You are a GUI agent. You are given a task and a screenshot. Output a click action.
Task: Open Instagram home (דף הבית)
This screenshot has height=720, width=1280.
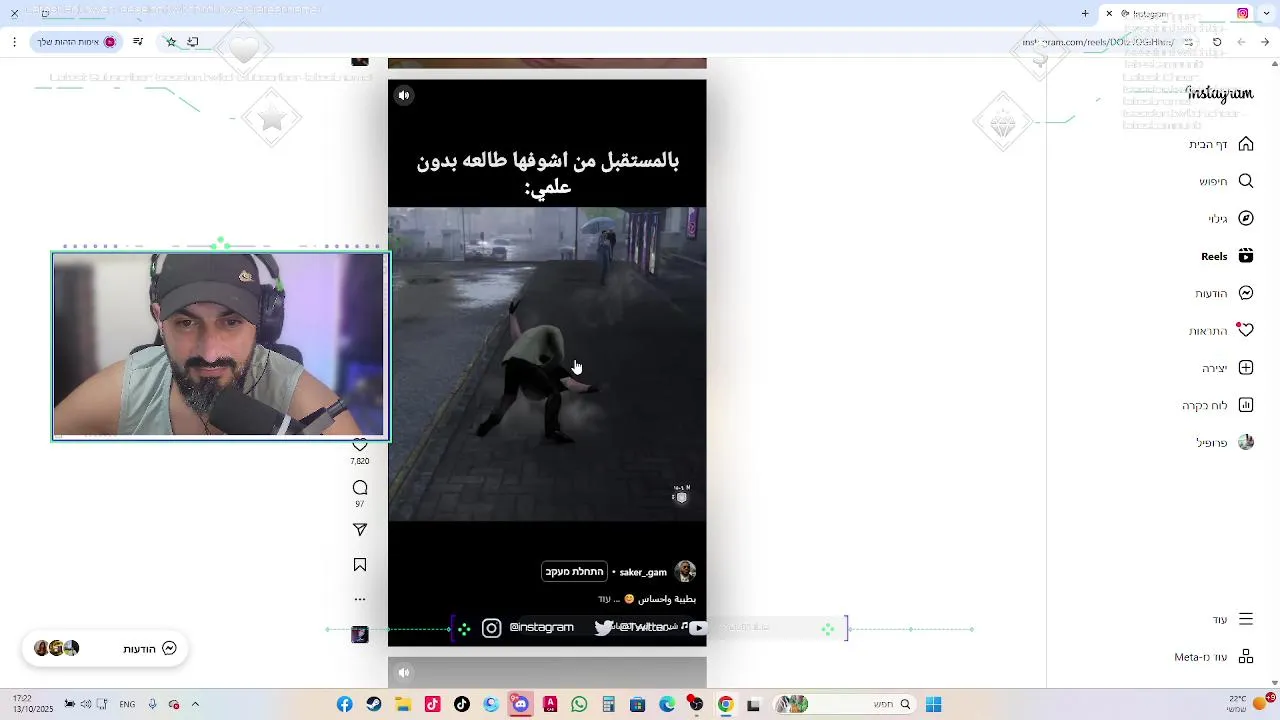pos(1221,144)
